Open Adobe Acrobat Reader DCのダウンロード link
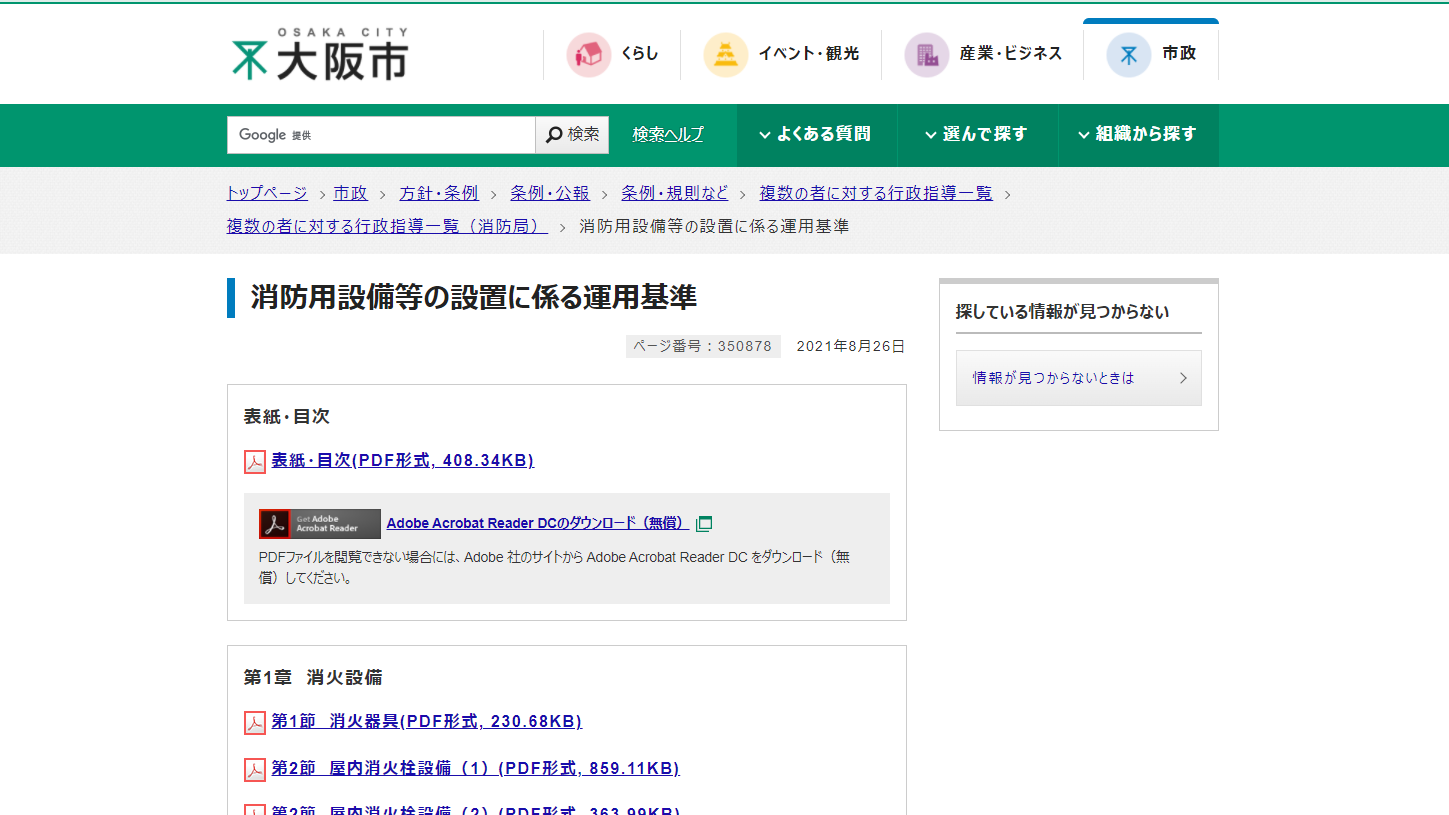1449x815 pixels. click(538, 523)
